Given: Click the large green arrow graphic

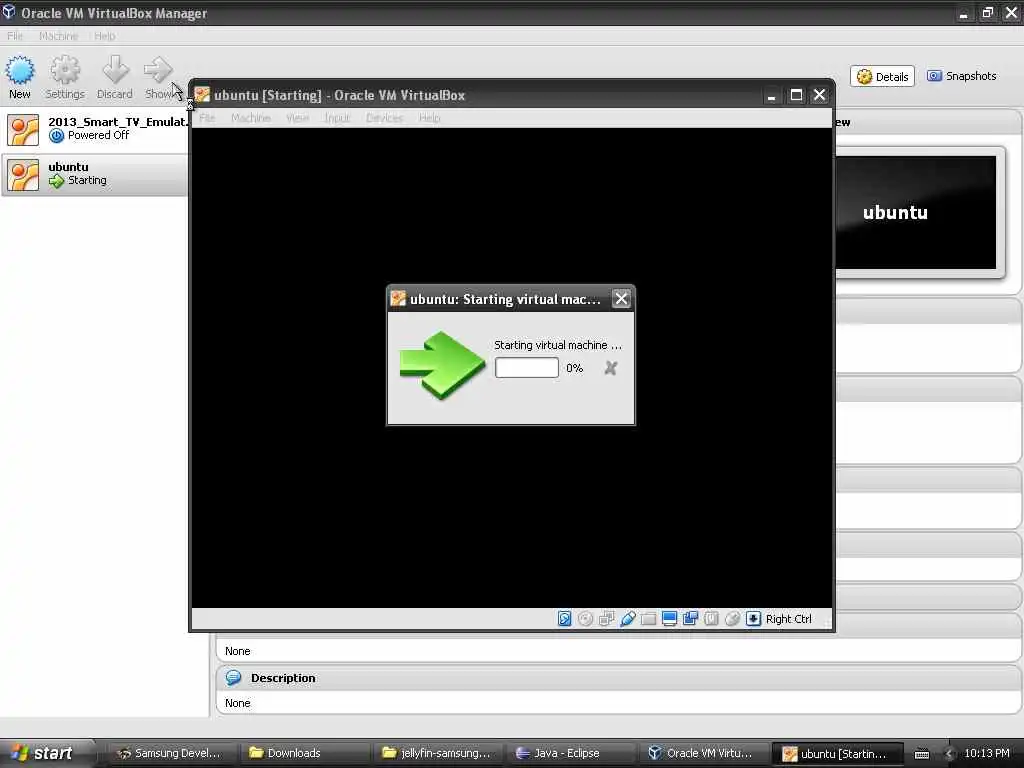Looking at the screenshot, I should [x=442, y=364].
